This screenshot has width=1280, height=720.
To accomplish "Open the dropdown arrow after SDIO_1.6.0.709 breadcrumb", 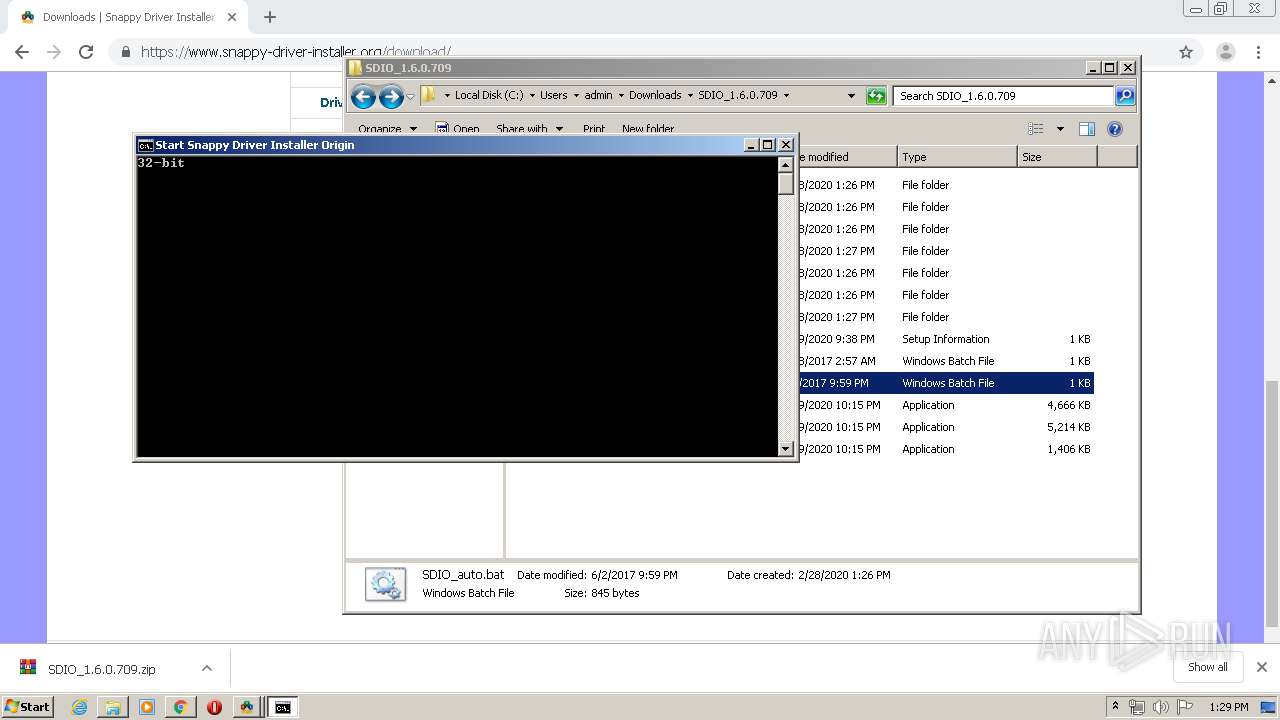I will 786,96.
